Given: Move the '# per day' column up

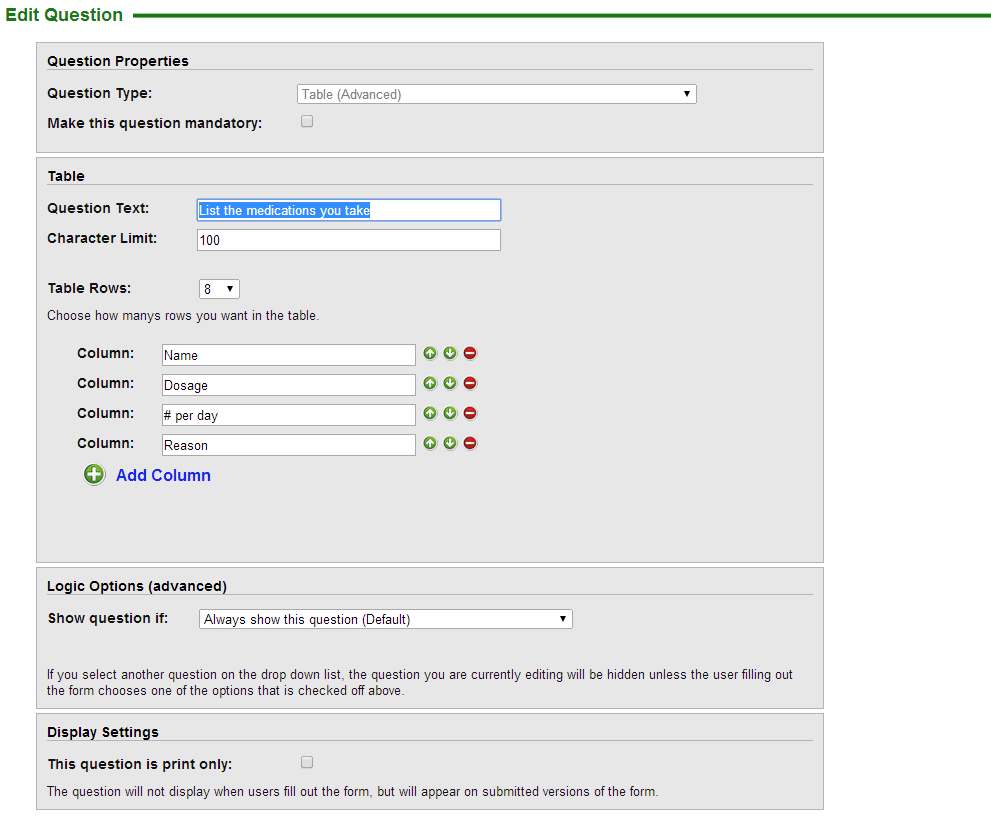Looking at the screenshot, I should 430,413.
